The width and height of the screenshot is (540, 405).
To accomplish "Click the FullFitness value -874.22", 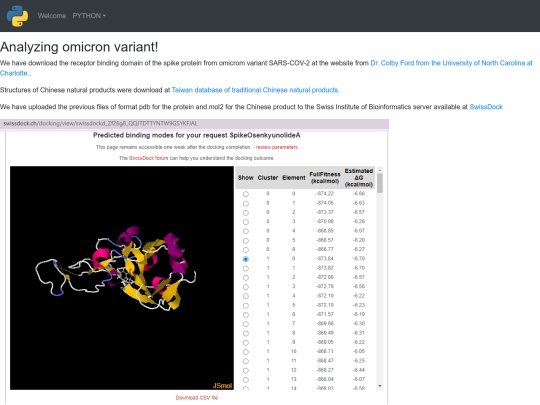I will tap(325, 194).
